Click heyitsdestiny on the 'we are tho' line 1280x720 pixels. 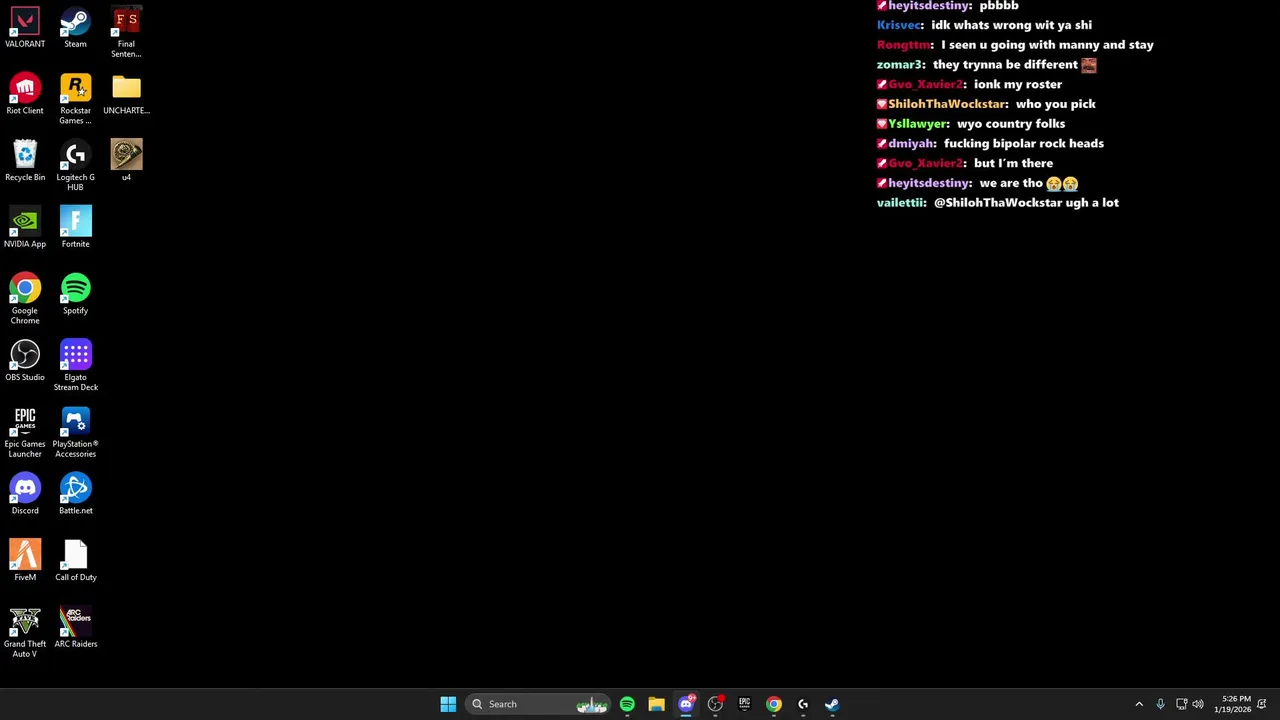coord(930,183)
